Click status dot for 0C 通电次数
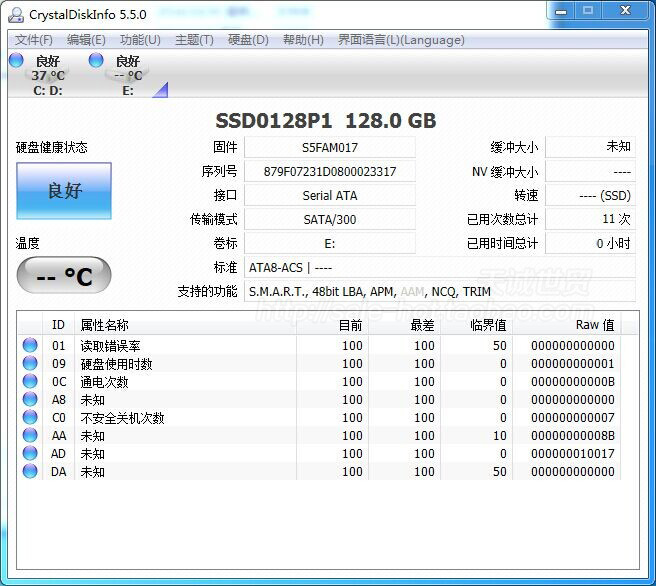The height and width of the screenshot is (586, 656). pyautogui.click(x=30, y=381)
